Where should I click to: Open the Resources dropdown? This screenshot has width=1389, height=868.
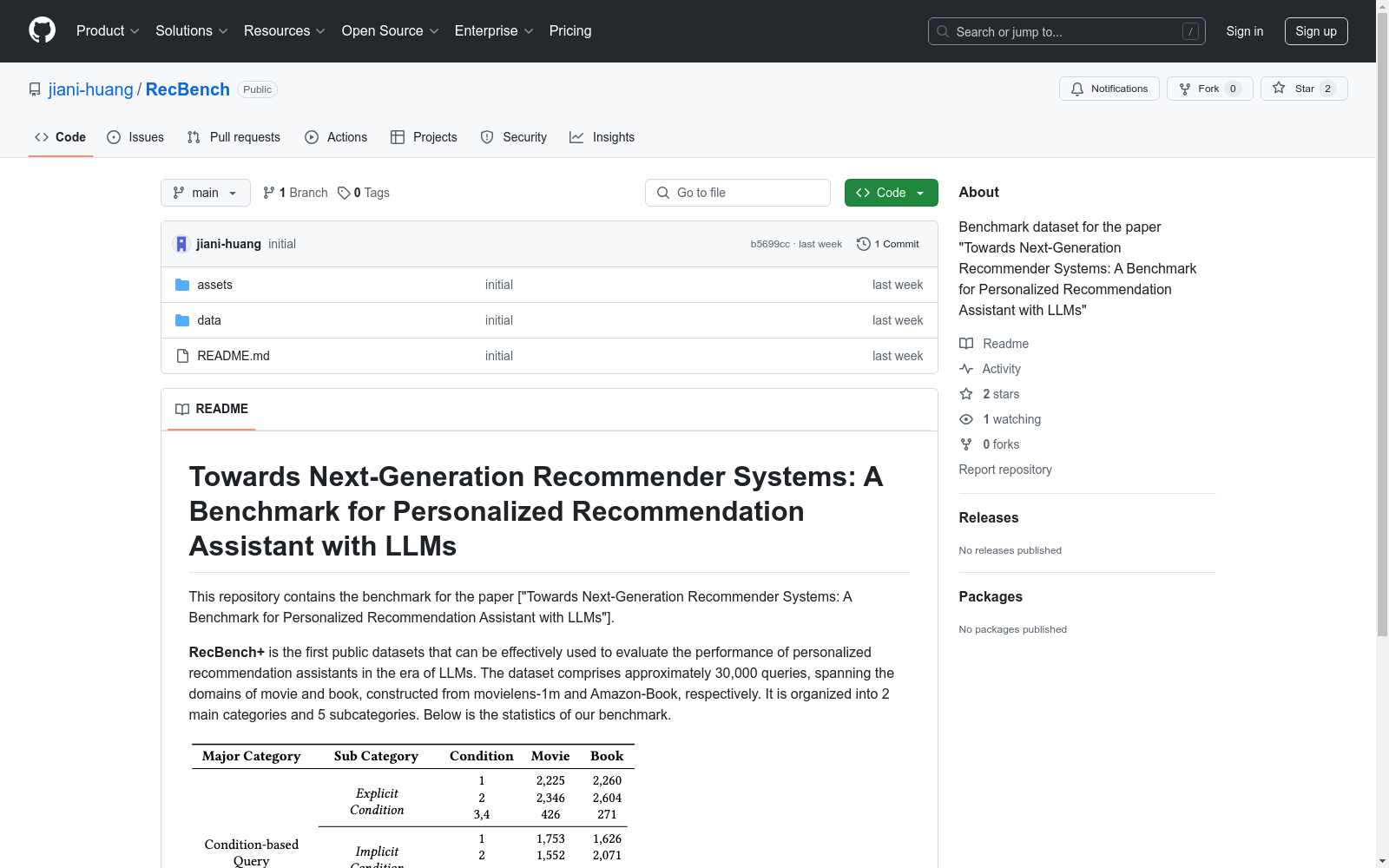point(285,31)
